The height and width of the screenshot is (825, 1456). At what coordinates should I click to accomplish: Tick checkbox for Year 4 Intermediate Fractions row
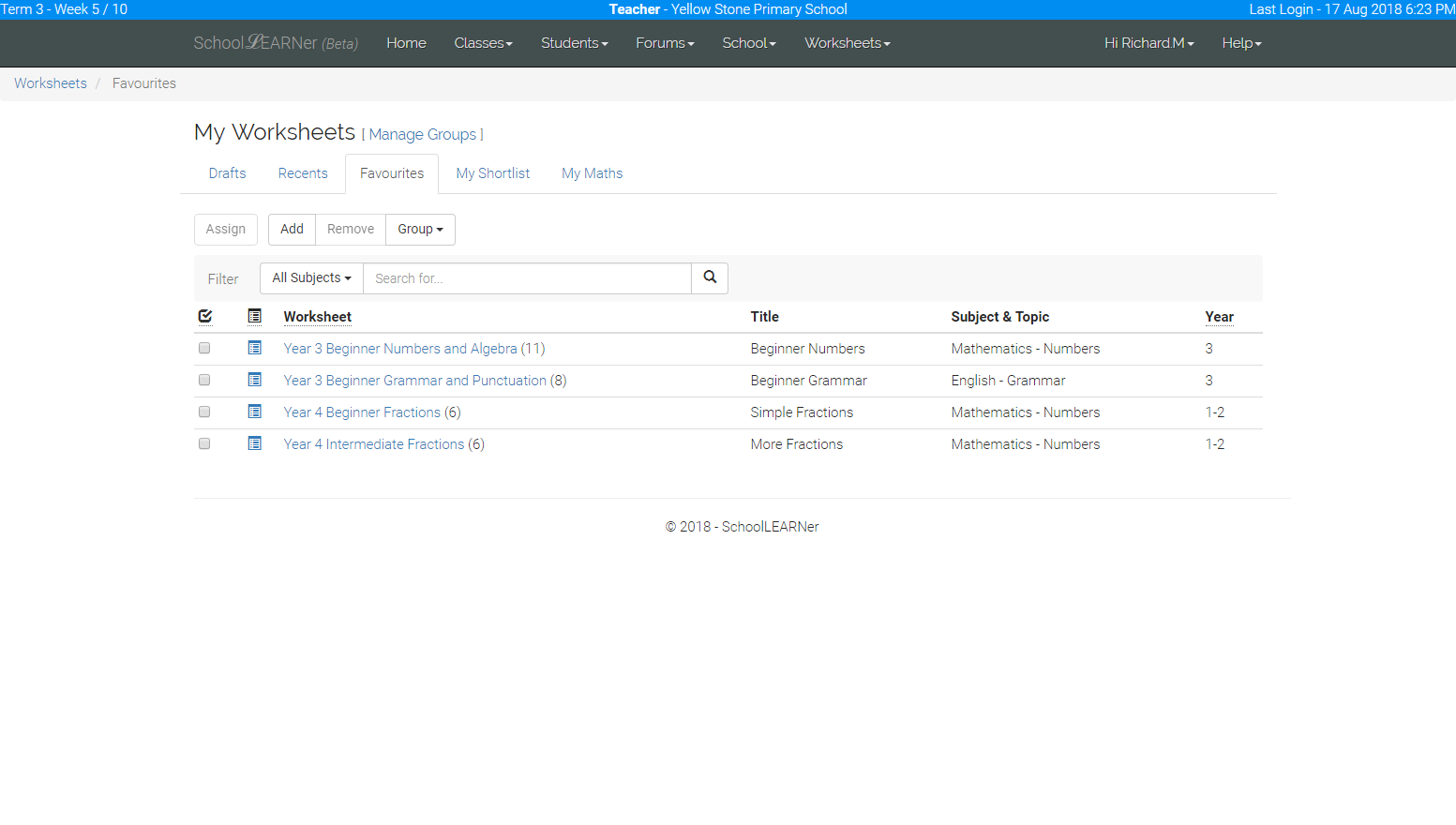[204, 443]
